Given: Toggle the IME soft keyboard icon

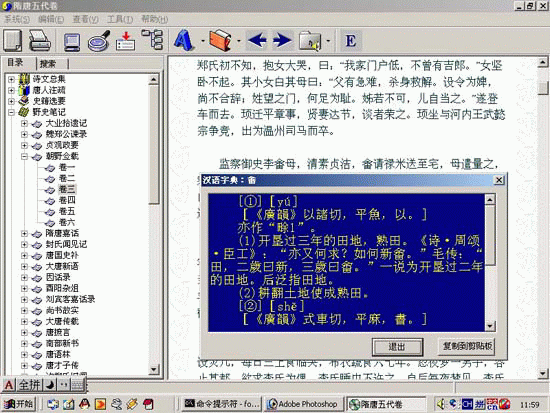Looking at the screenshot, I should 78,385.
